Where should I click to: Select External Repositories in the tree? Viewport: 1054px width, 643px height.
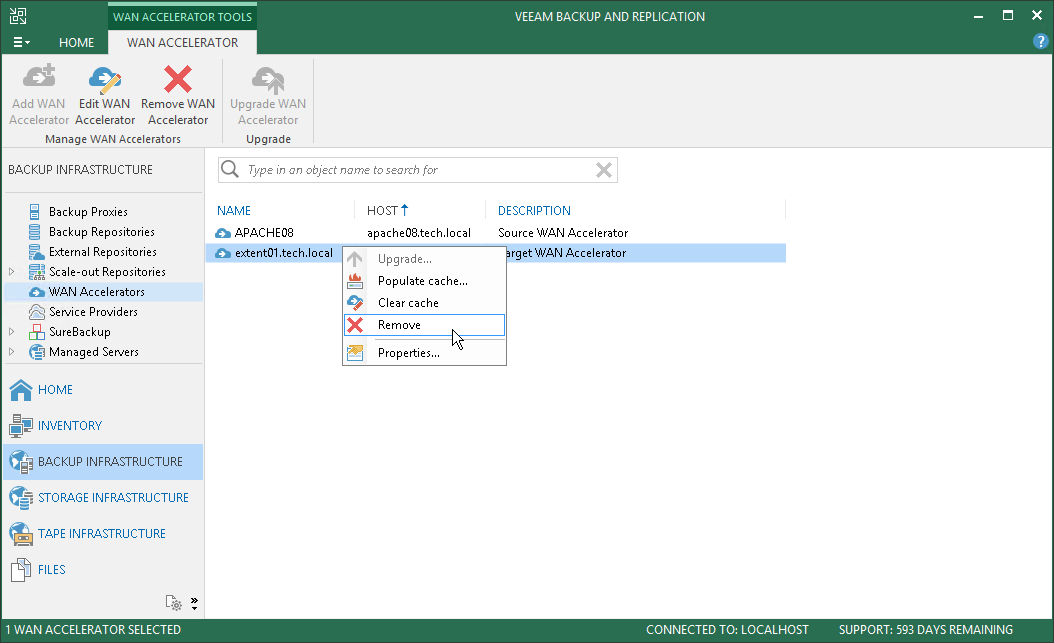pos(102,252)
